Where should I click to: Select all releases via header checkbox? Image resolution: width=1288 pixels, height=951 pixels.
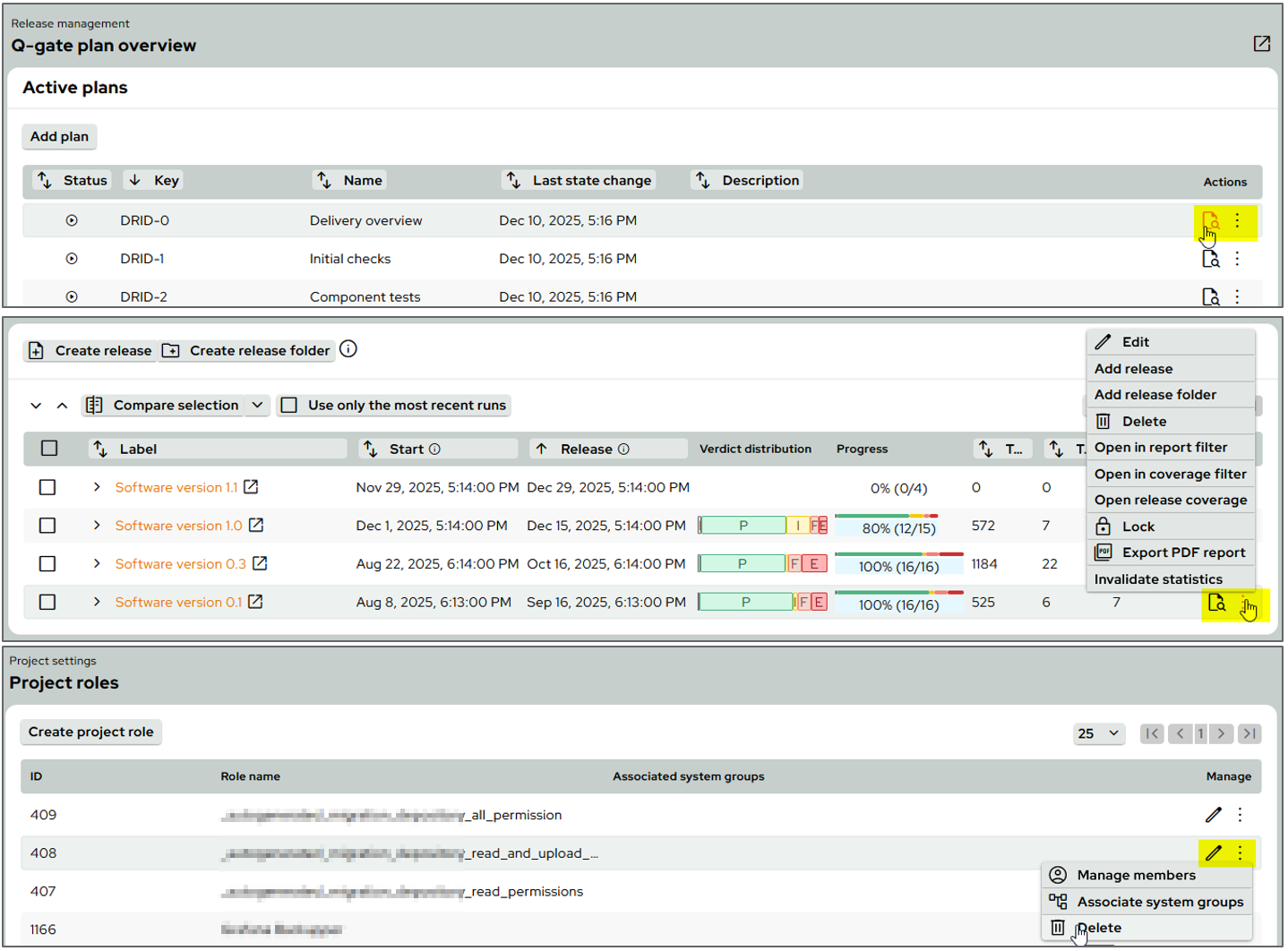tap(49, 449)
